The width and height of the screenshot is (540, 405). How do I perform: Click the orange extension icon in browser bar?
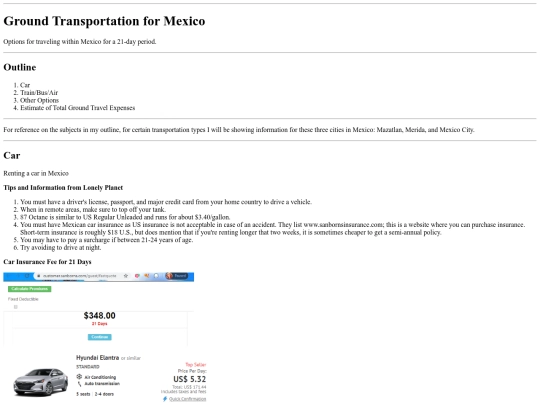click(147, 276)
